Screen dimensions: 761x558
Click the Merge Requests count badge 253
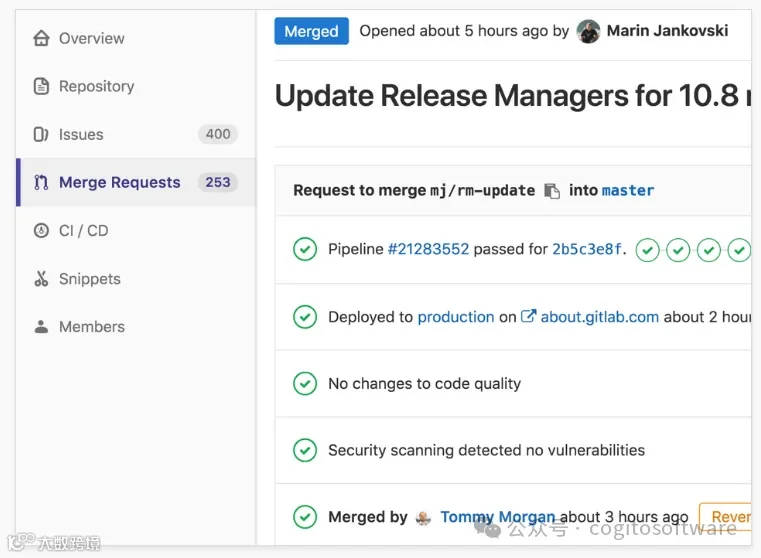coord(217,182)
